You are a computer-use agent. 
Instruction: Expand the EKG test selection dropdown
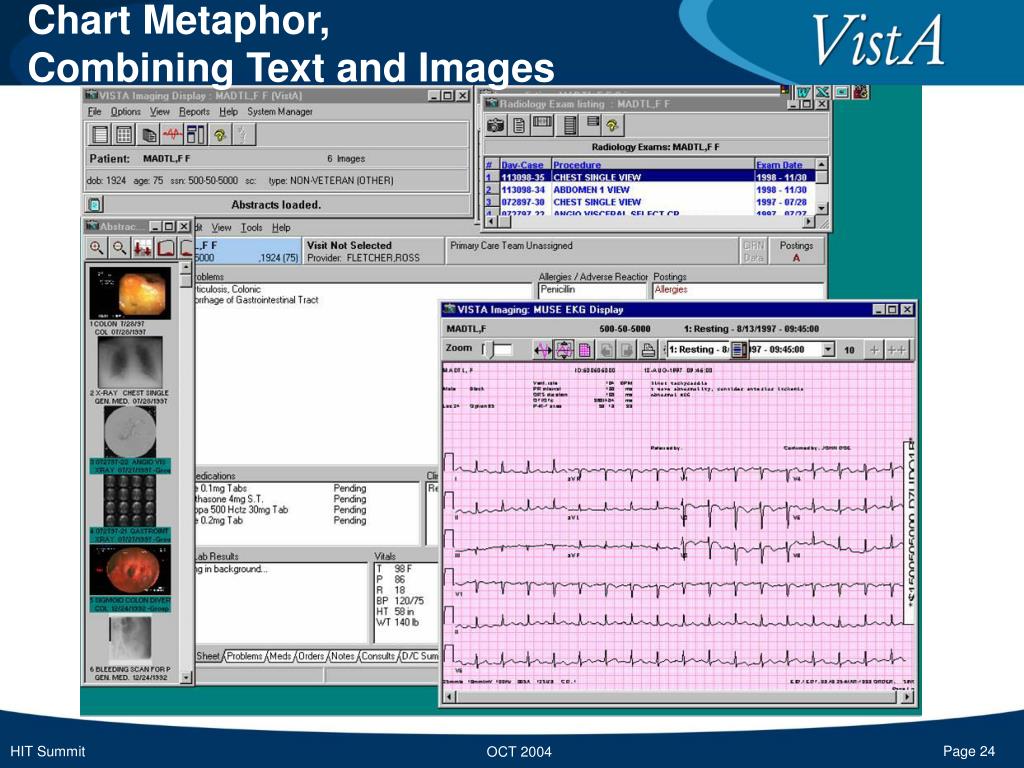[x=828, y=350]
